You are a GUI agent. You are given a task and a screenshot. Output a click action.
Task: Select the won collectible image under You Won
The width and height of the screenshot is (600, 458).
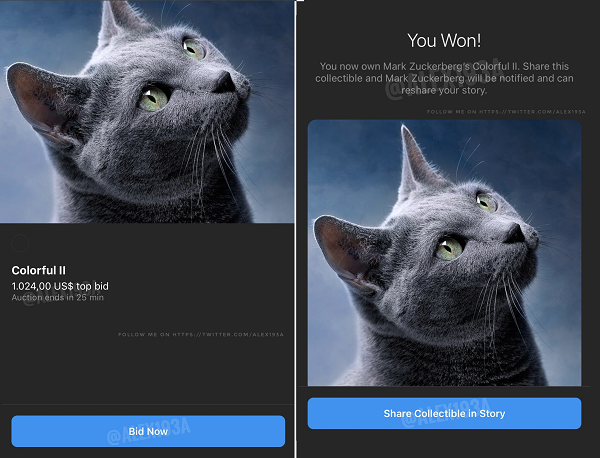coord(444,253)
